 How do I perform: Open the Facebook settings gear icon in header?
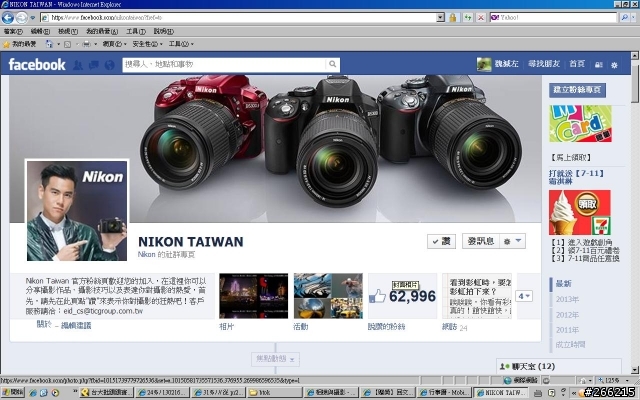[614, 65]
